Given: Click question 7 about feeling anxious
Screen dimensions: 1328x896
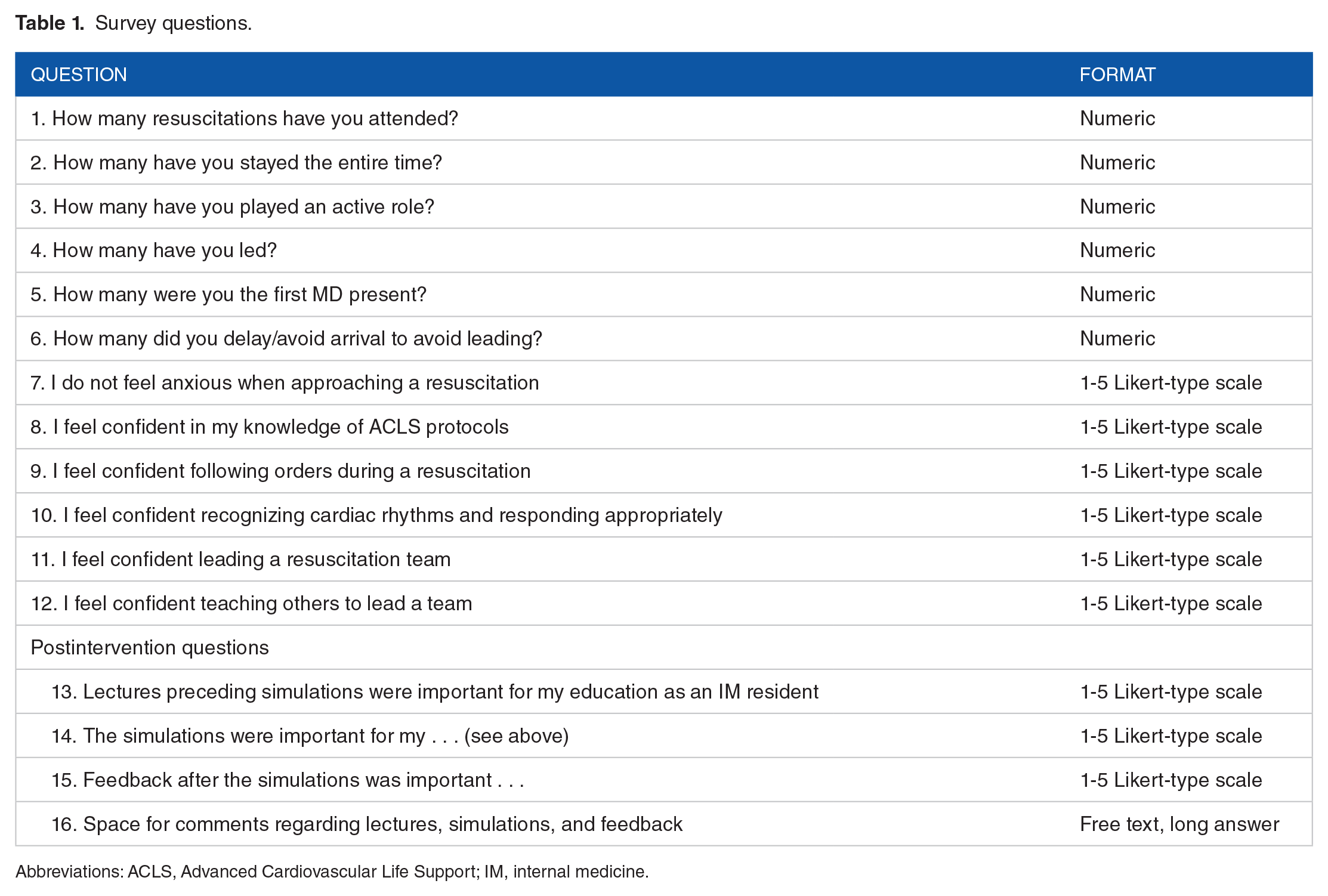Looking at the screenshot, I should pos(285,383).
